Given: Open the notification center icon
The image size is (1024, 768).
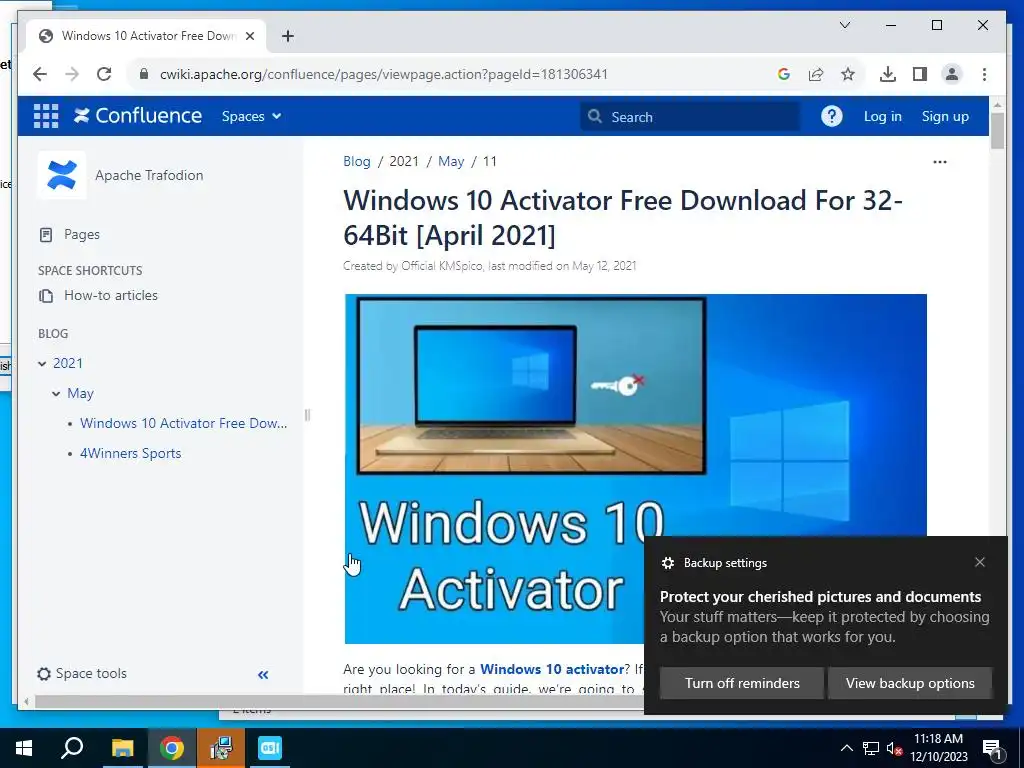Looking at the screenshot, I should point(993,749).
